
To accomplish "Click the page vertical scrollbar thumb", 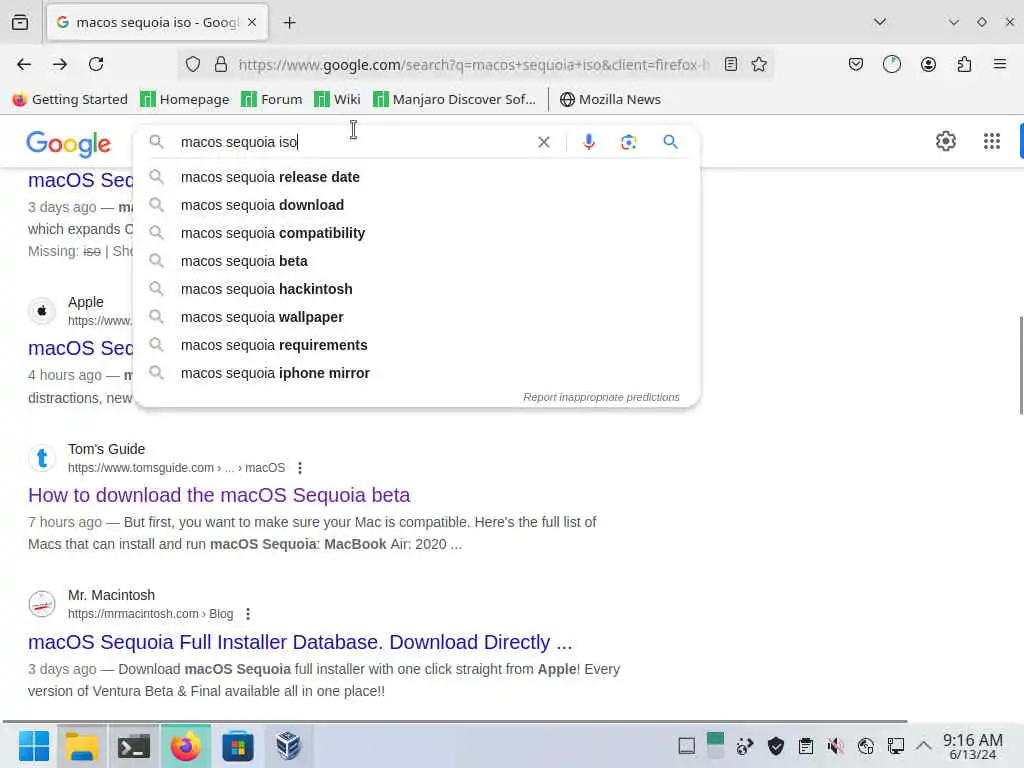I will [x=1020, y=365].
